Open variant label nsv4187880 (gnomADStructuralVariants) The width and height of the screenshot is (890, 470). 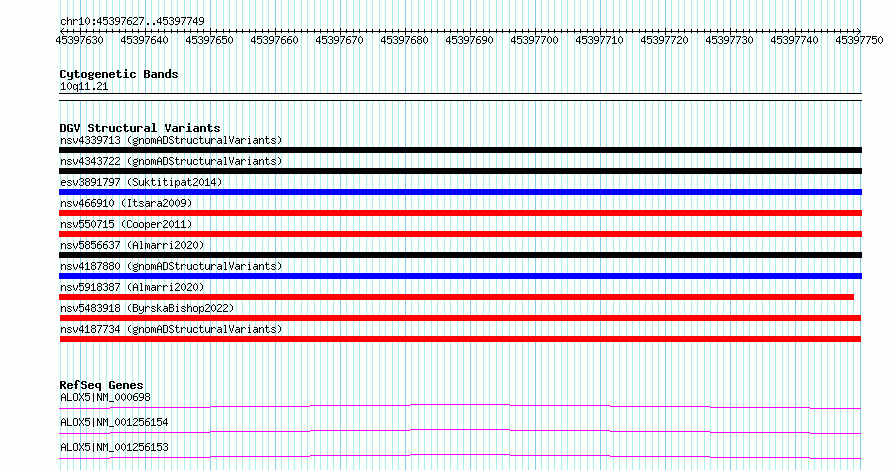[x=171, y=266]
